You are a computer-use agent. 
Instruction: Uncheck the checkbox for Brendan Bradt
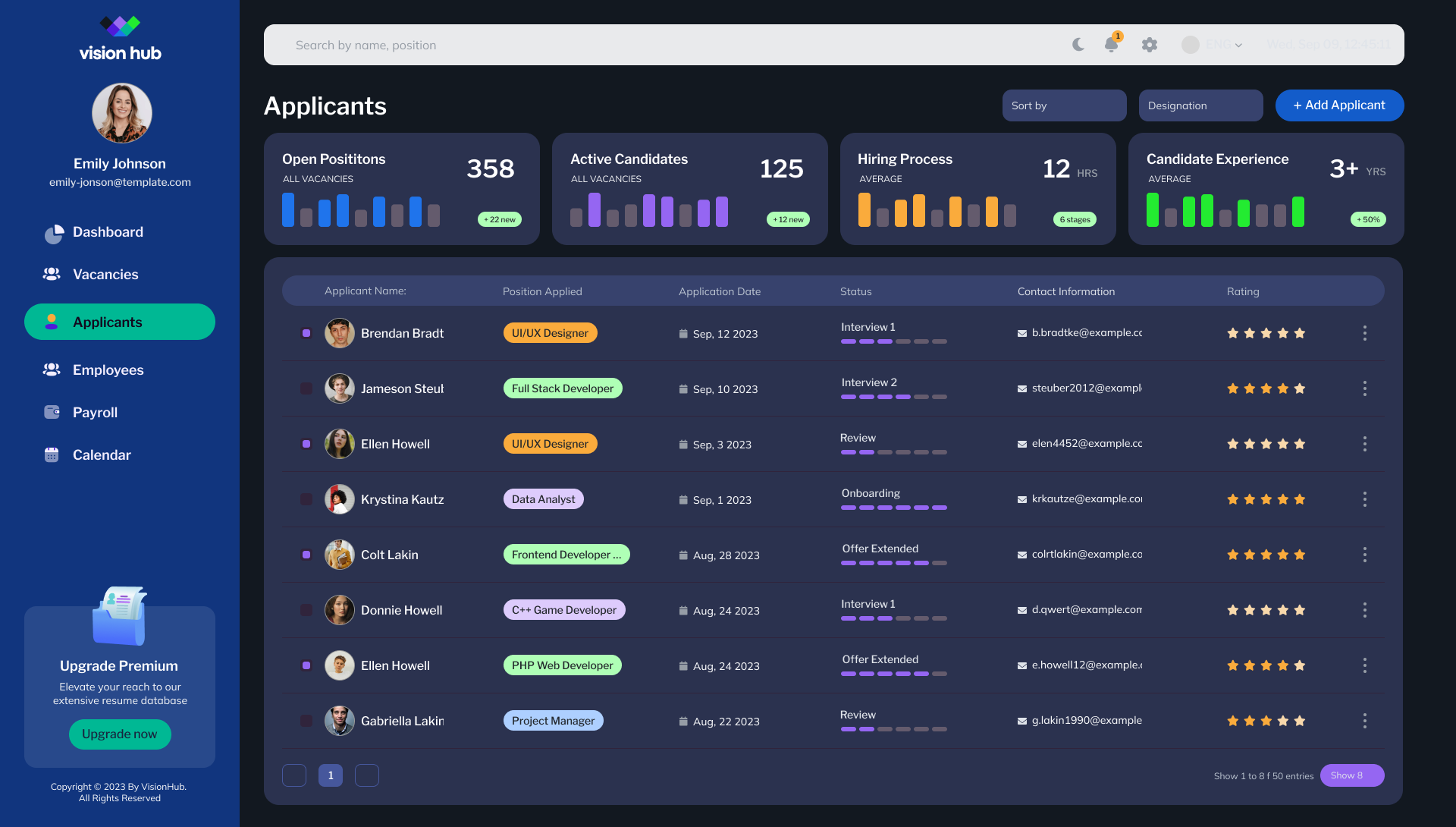click(306, 333)
